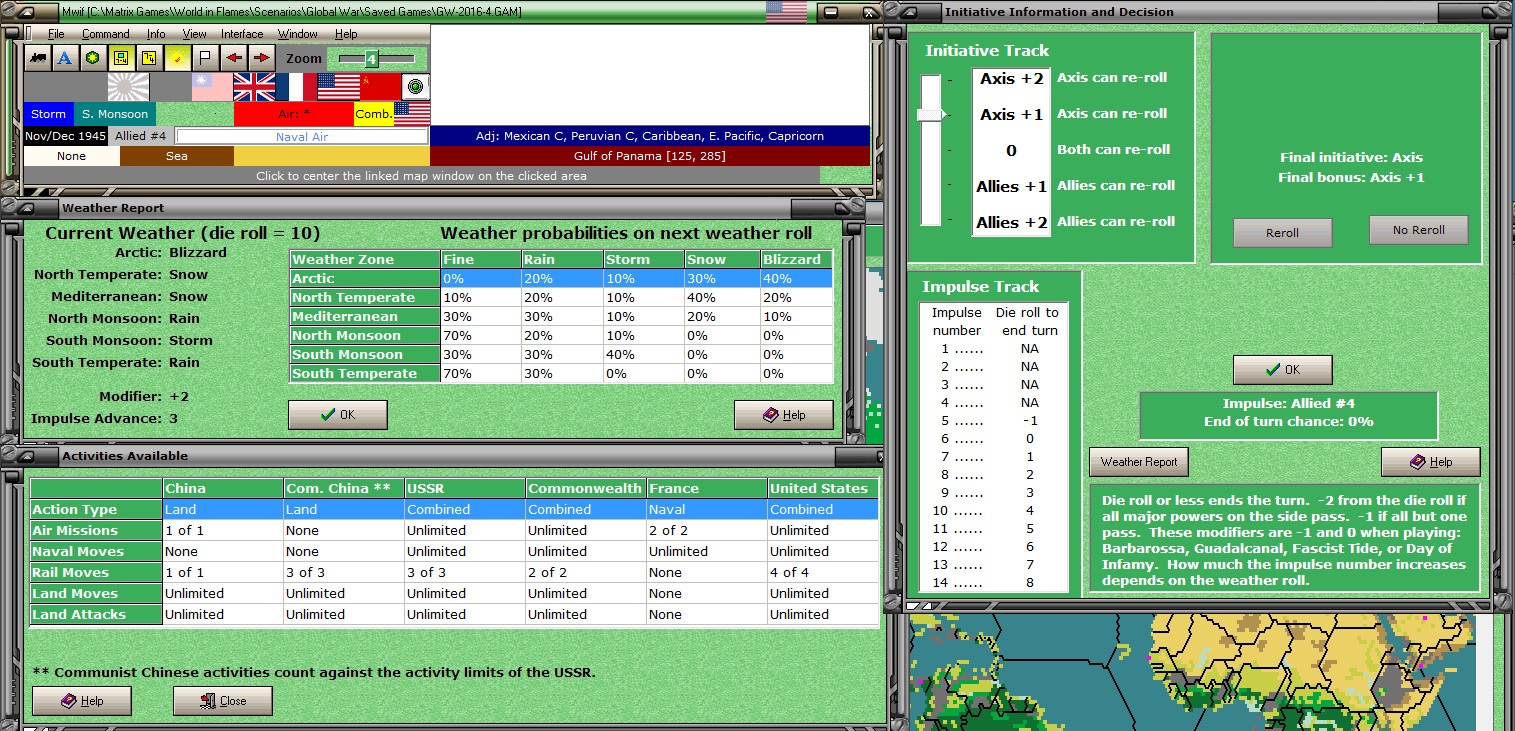Open the Interface menu
Viewport: 1515px width, 731px height.
point(242,34)
